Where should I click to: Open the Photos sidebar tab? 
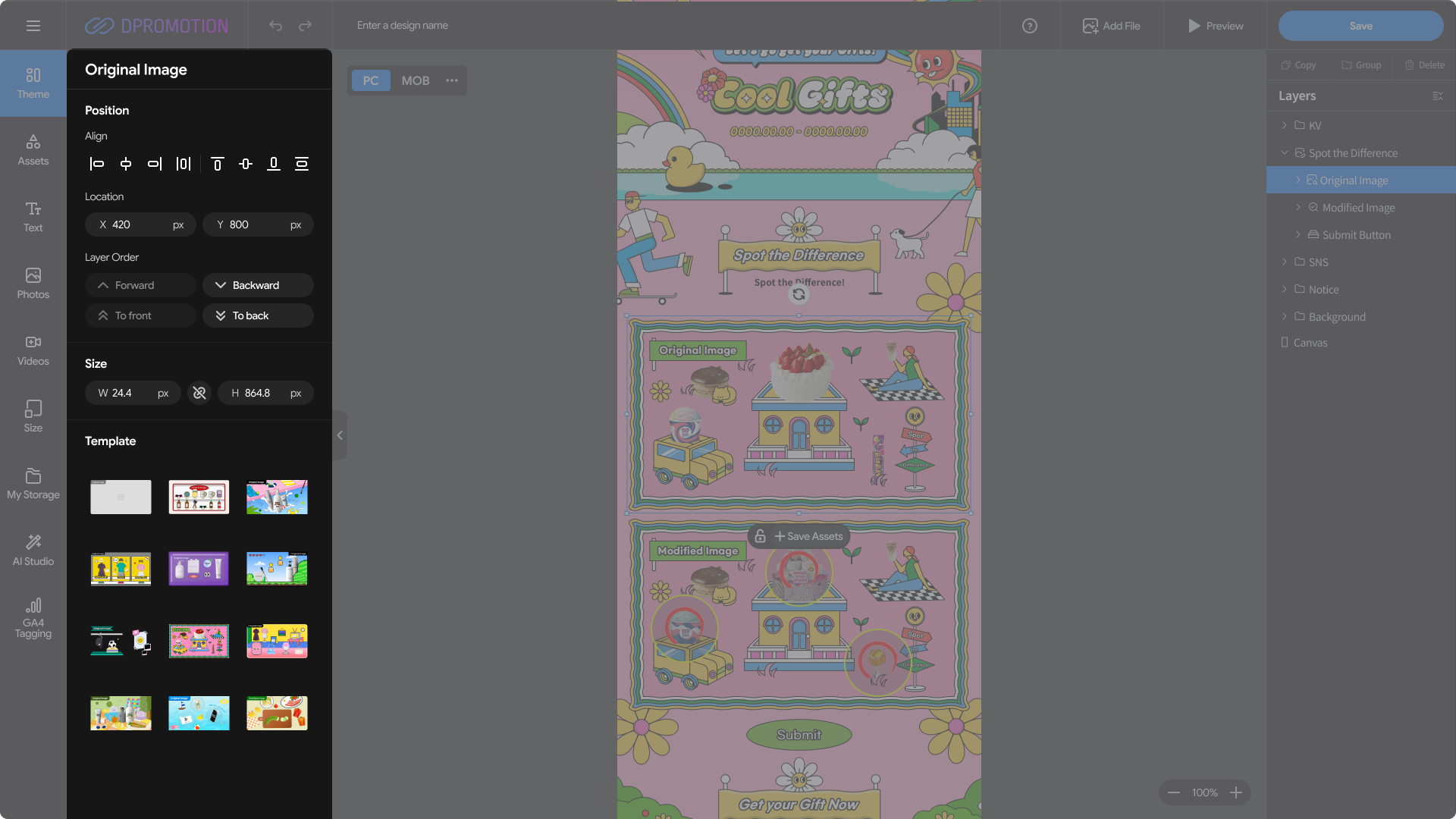click(33, 283)
